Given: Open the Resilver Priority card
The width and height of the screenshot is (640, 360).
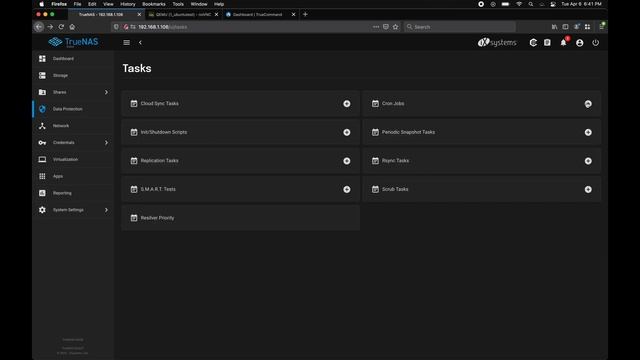Looking at the screenshot, I should [240, 218].
